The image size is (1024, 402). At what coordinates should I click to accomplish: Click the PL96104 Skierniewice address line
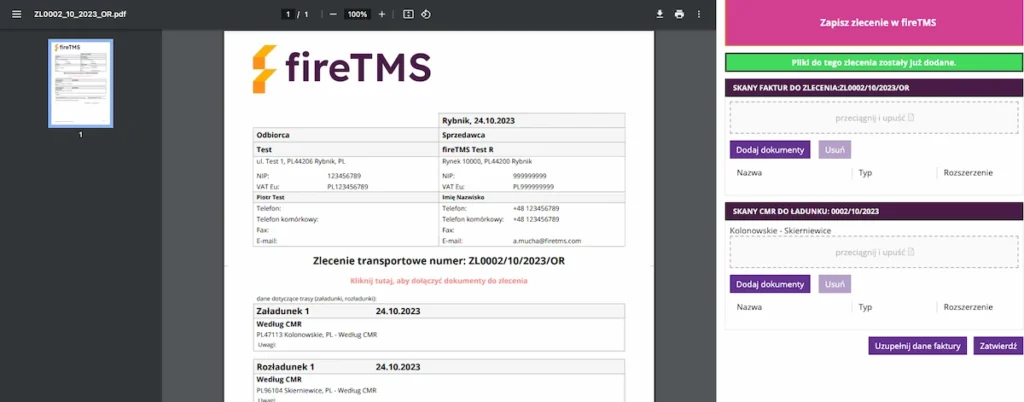[317, 390]
